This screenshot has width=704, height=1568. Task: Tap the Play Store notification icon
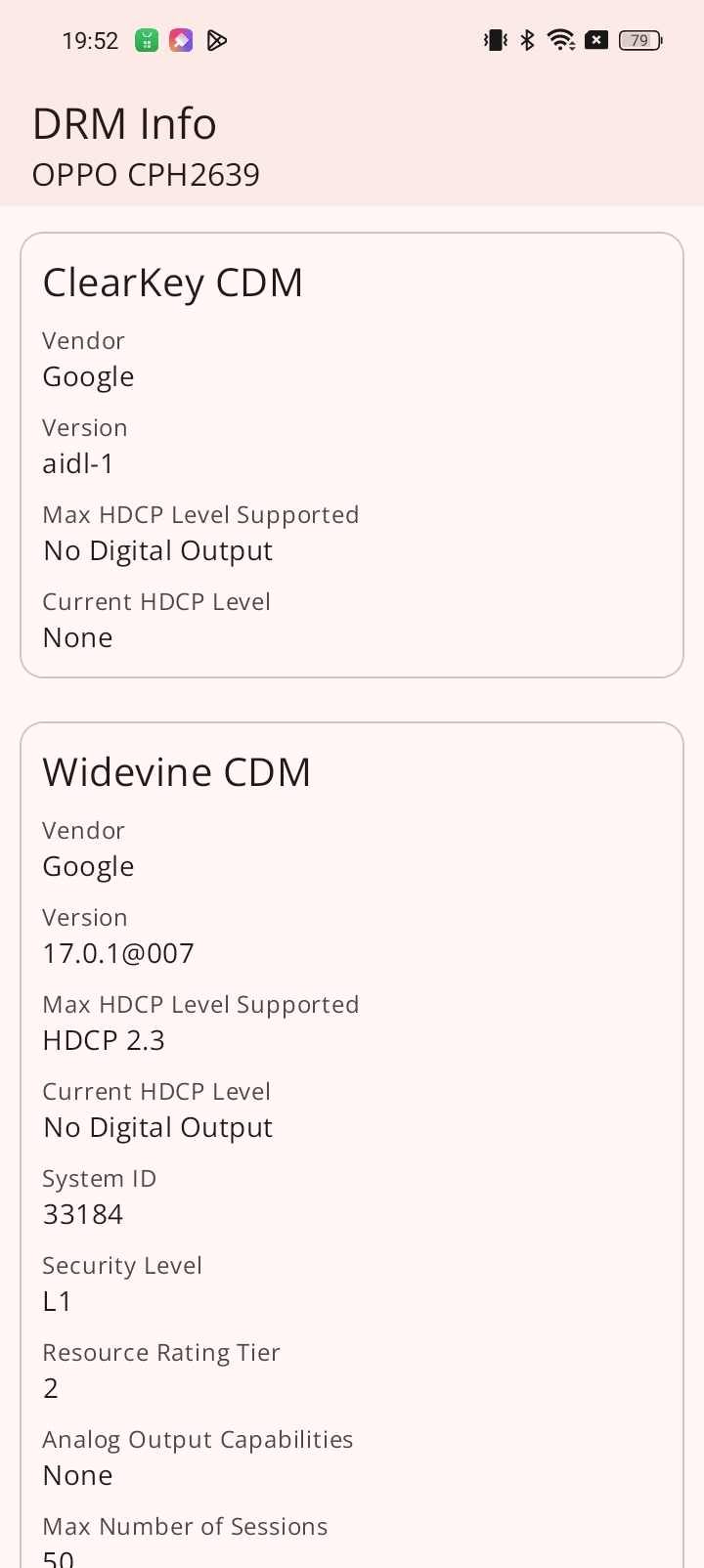217,40
